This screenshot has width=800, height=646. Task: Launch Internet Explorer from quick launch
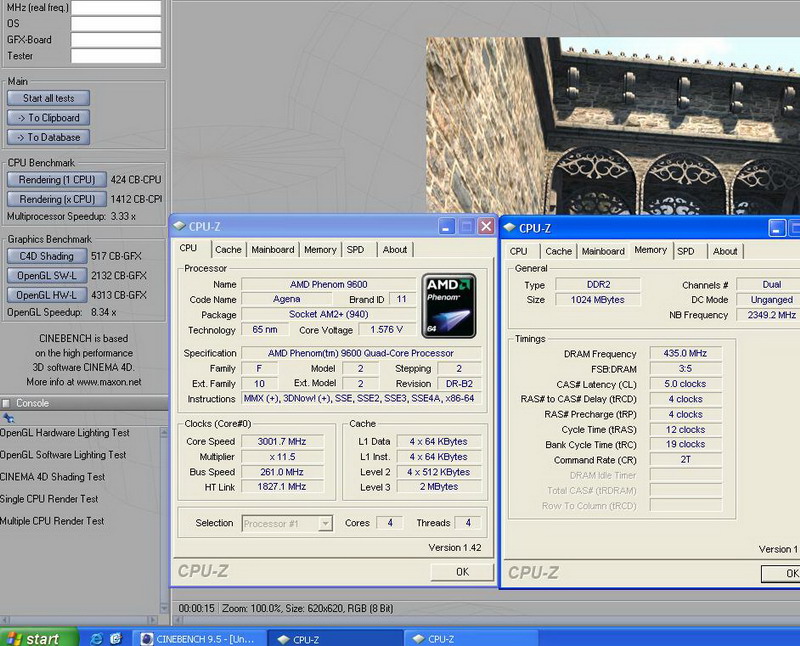tap(96, 638)
